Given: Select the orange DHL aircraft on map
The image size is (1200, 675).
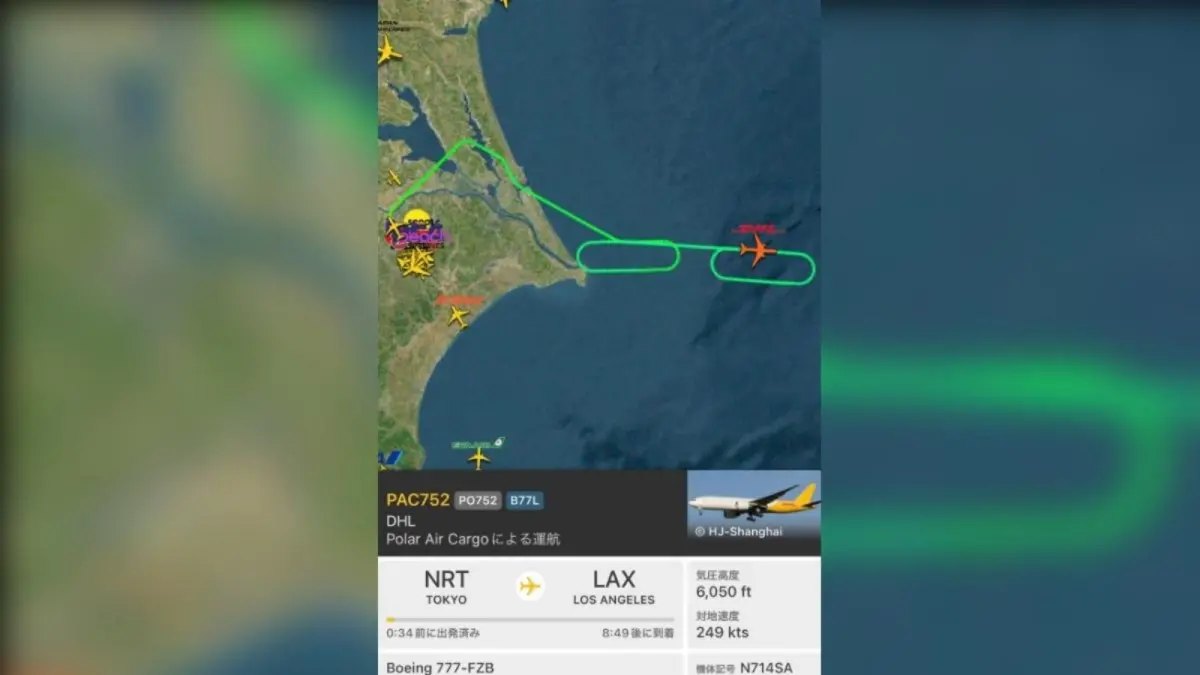Looking at the screenshot, I should point(757,249).
